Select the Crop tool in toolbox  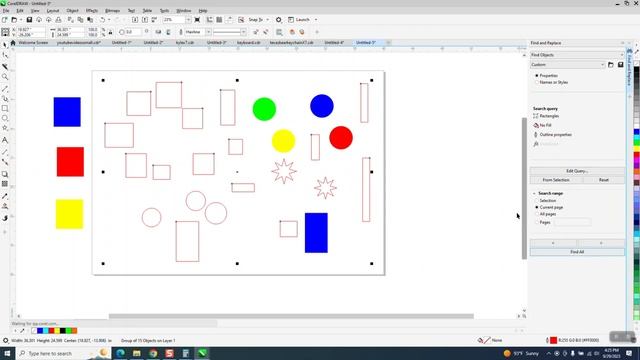(5, 66)
